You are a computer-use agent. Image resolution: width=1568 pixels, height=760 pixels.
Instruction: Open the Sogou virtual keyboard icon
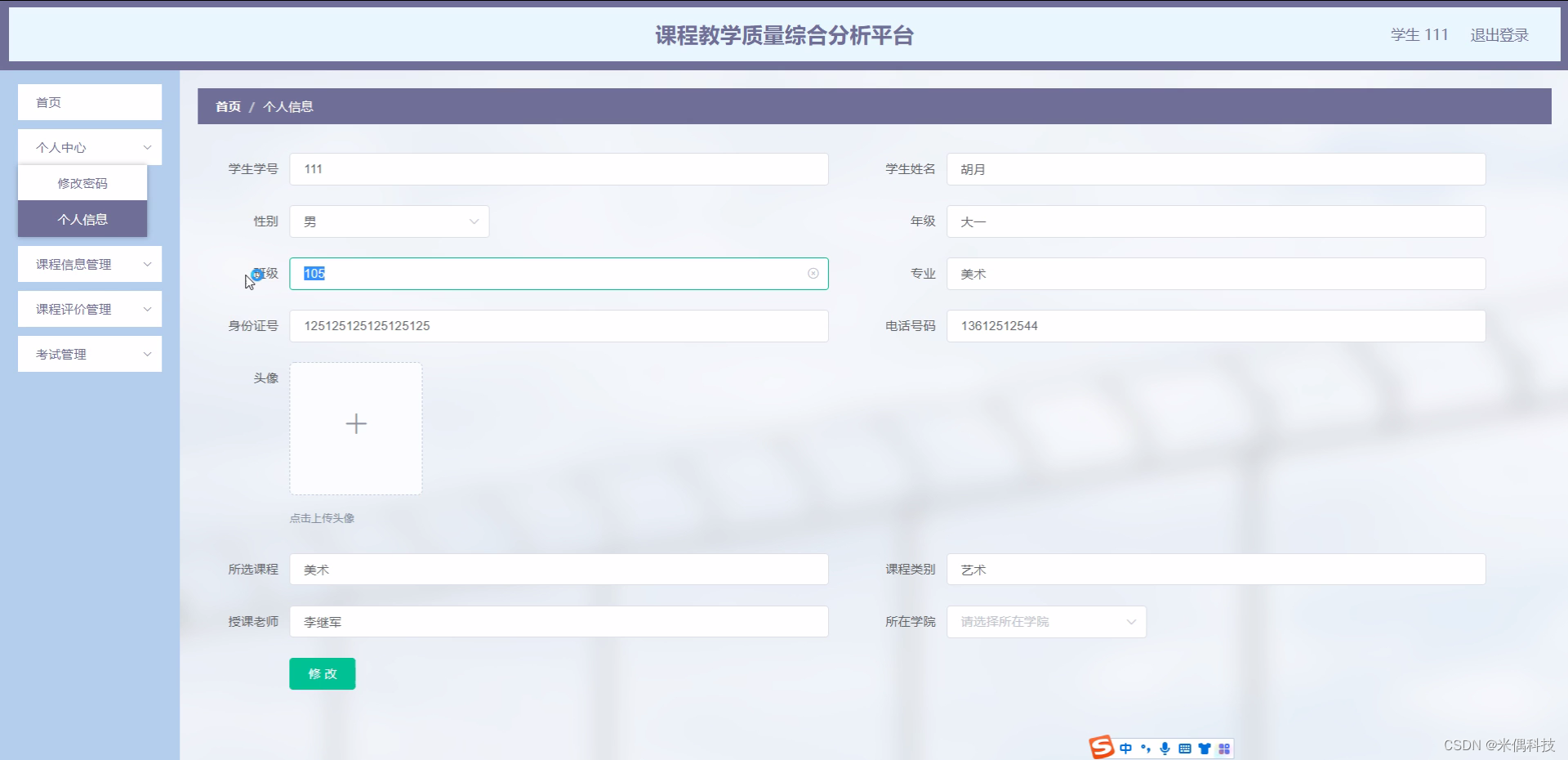1185,749
